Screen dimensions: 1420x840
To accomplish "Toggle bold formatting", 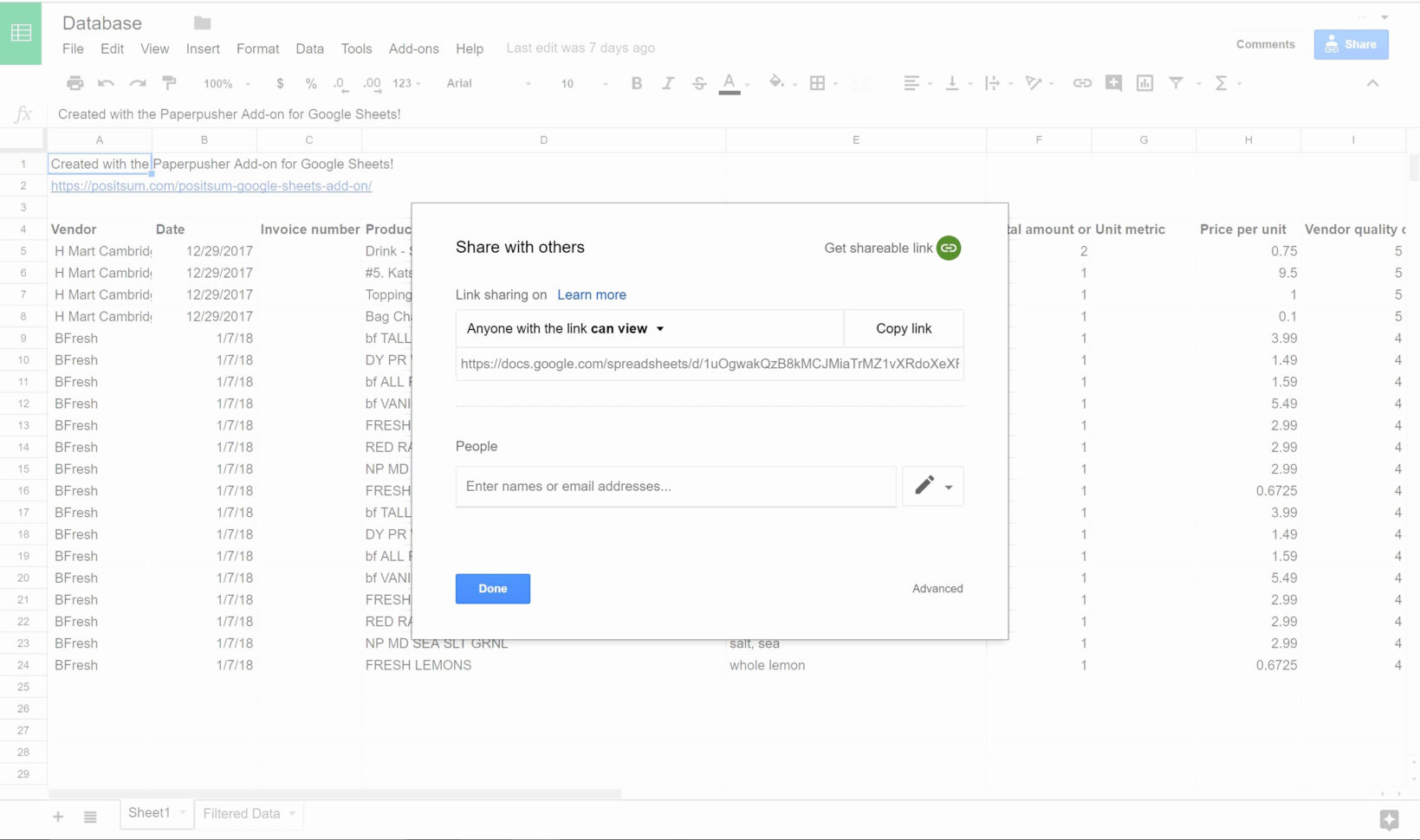I will tap(637, 83).
